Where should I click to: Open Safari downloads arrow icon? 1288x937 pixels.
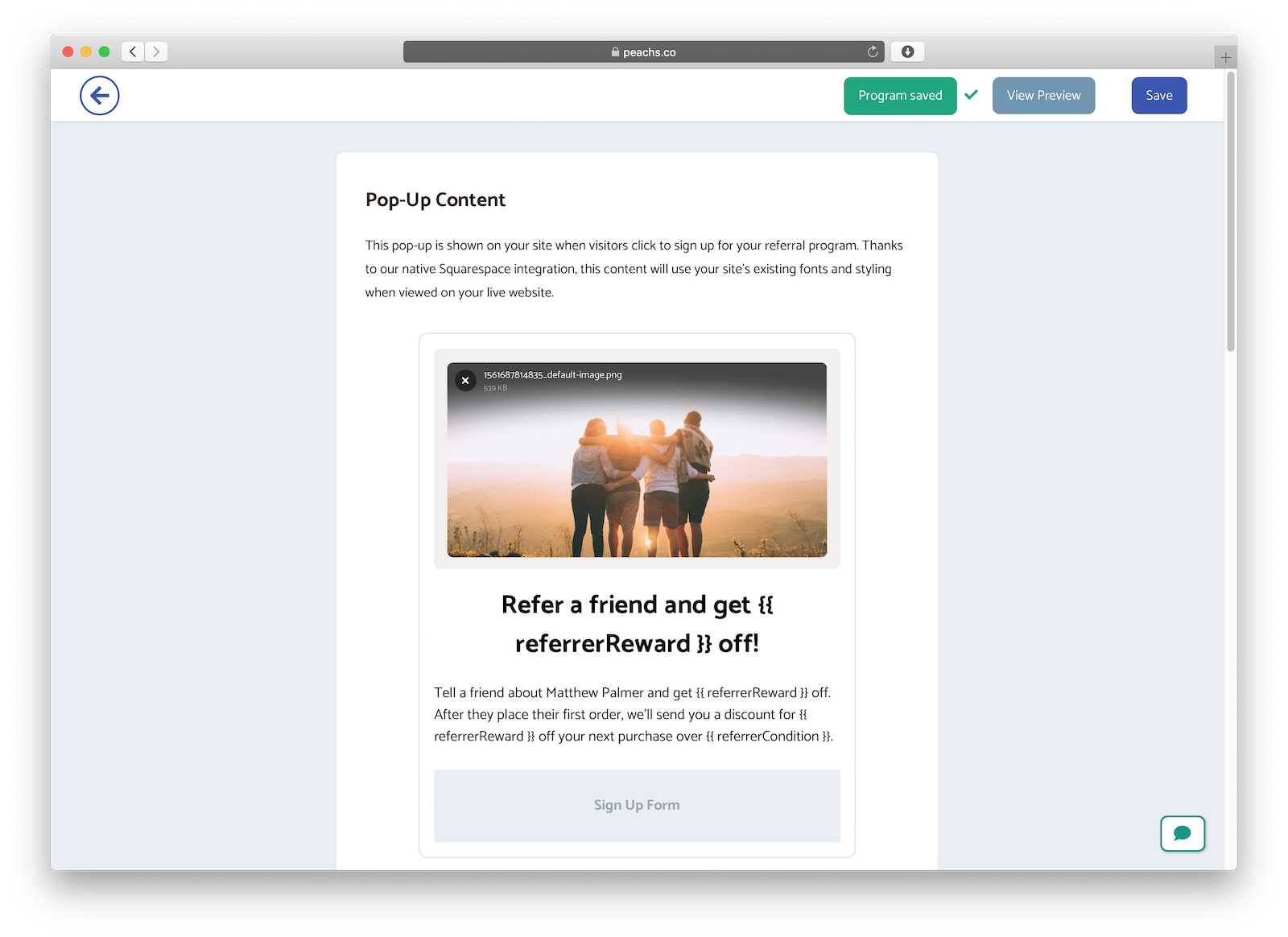click(x=907, y=52)
